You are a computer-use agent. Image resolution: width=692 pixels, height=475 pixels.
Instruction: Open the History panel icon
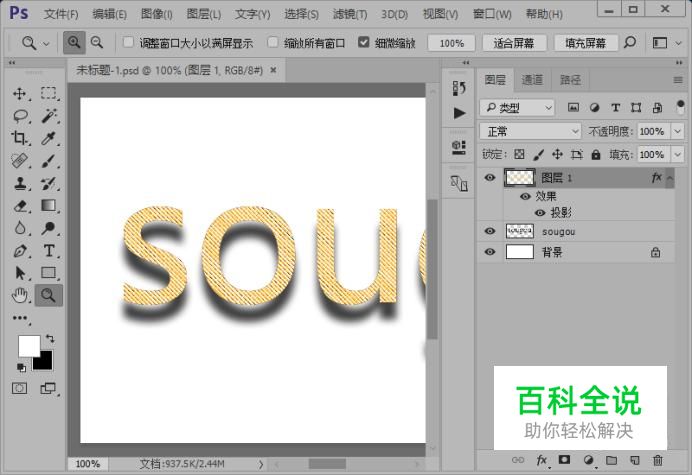tap(459, 88)
